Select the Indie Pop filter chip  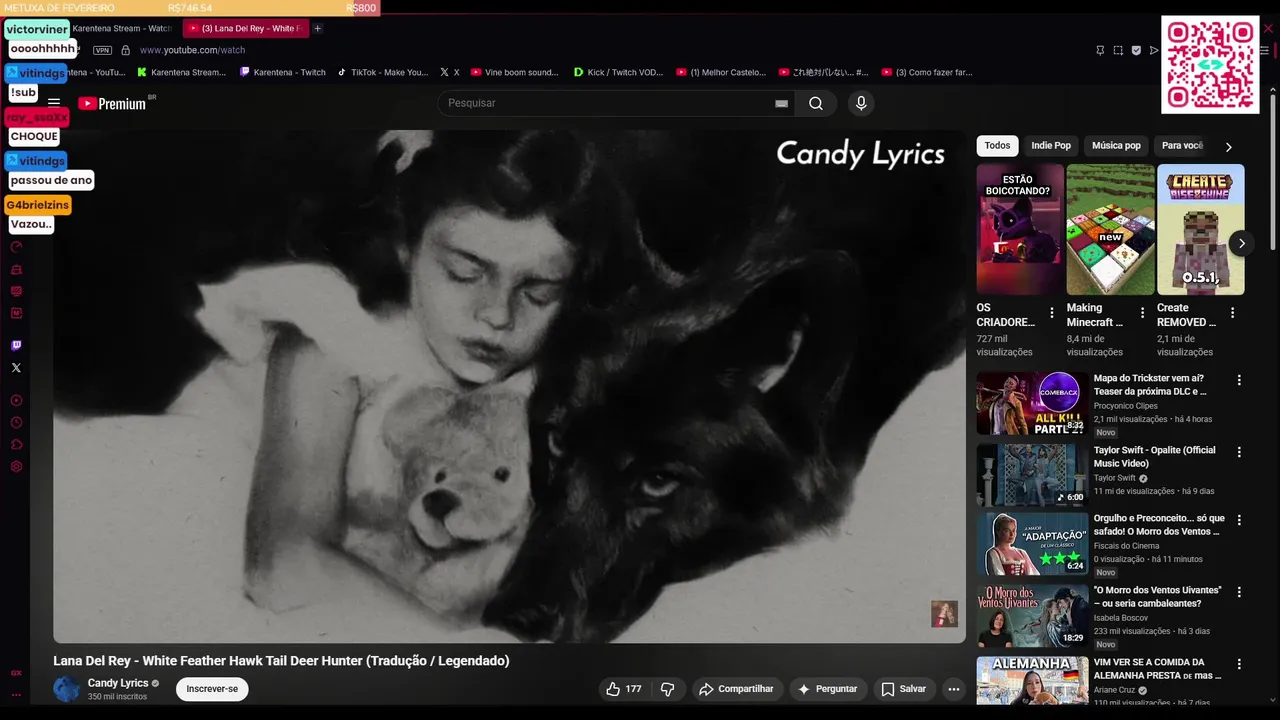1051,146
